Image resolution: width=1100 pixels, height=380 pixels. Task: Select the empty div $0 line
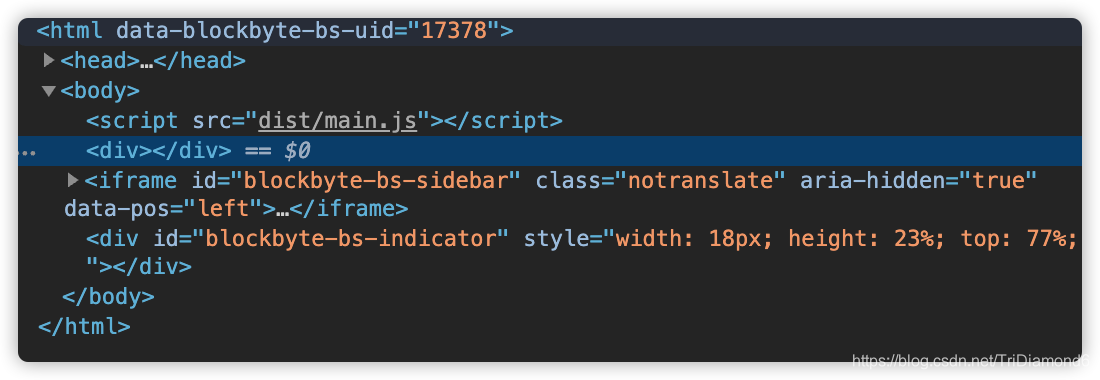pos(550,151)
